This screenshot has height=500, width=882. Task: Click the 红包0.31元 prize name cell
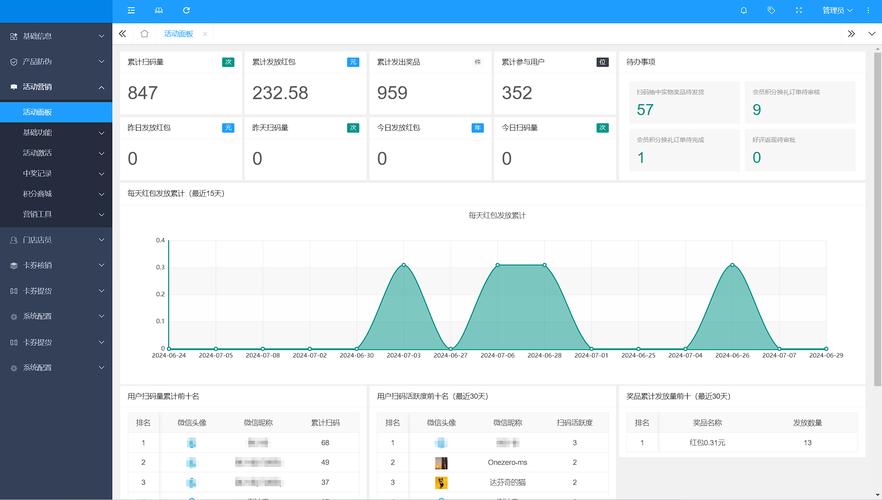pyautogui.click(x=707, y=443)
